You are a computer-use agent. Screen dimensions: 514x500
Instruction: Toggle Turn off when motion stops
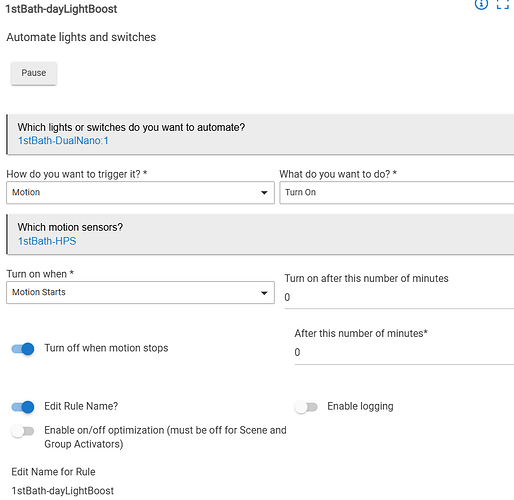tap(23, 349)
